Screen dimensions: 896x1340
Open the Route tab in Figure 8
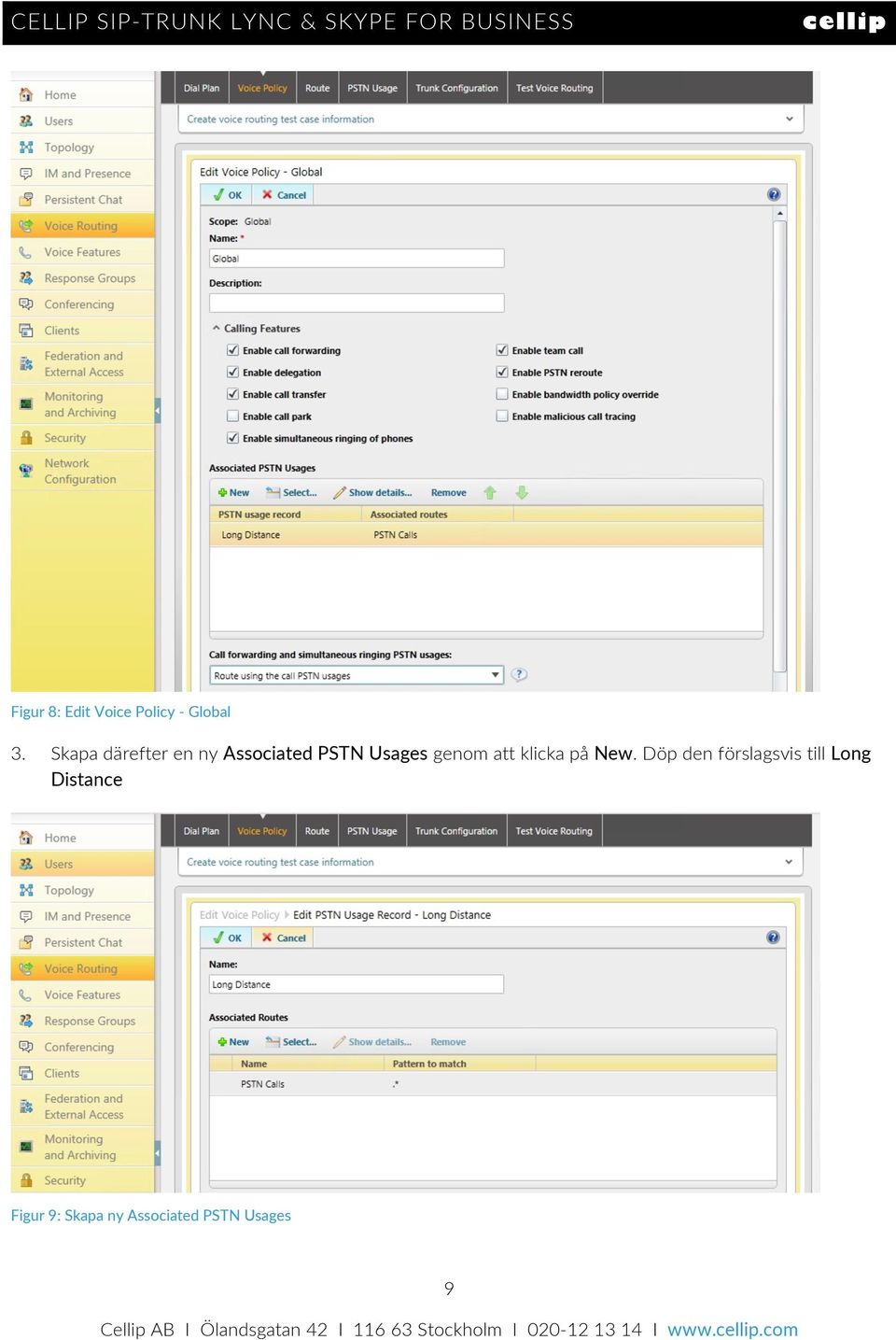(x=317, y=88)
